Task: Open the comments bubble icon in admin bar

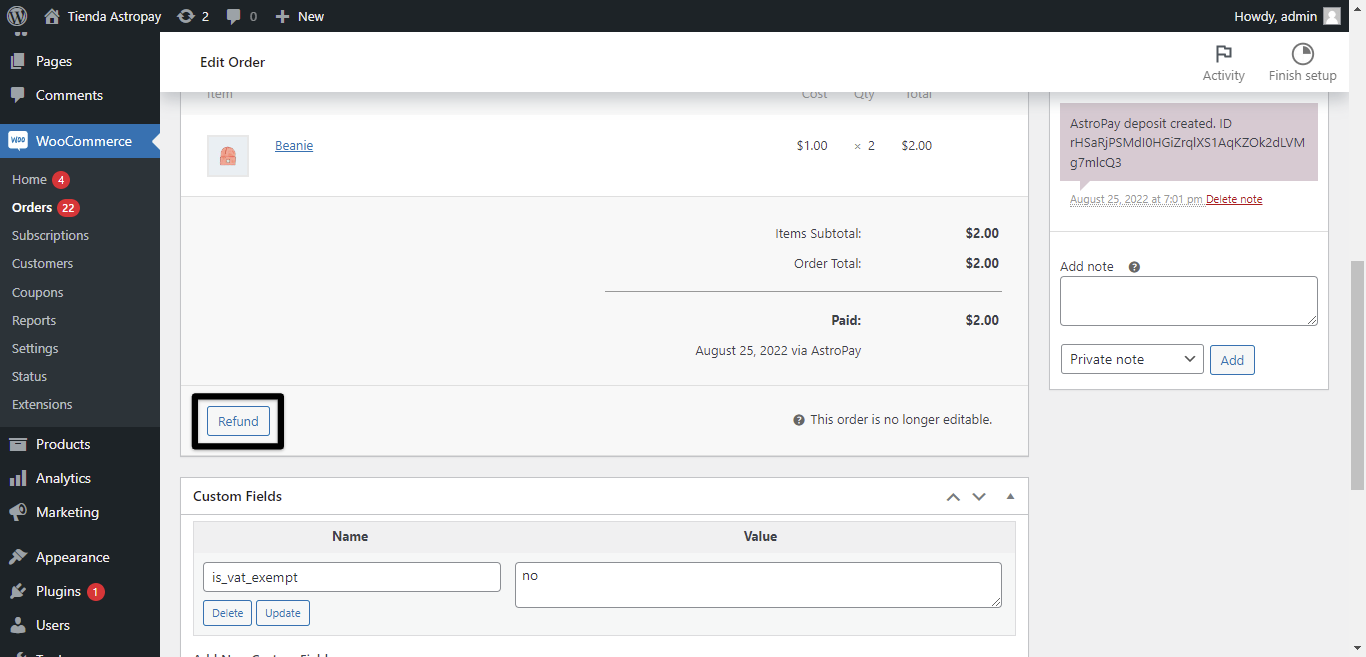Action: click(233, 17)
